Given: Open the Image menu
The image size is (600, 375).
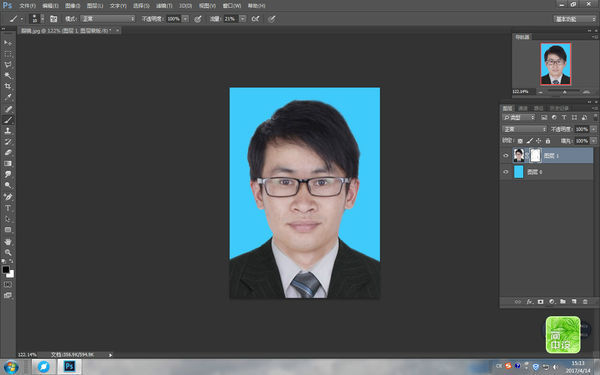Looking at the screenshot, I should [72, 6].
